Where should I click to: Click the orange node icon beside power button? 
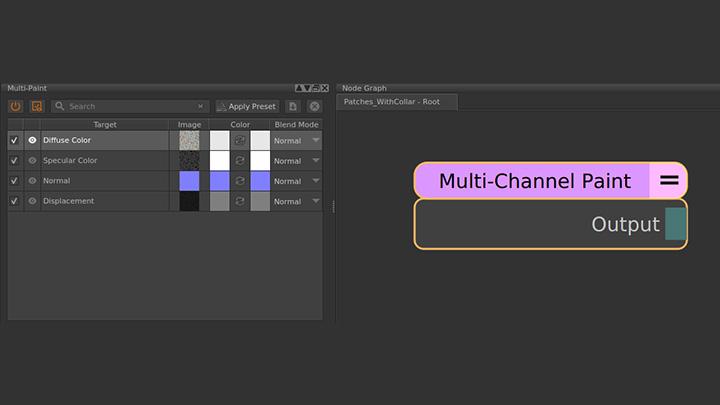37,107
